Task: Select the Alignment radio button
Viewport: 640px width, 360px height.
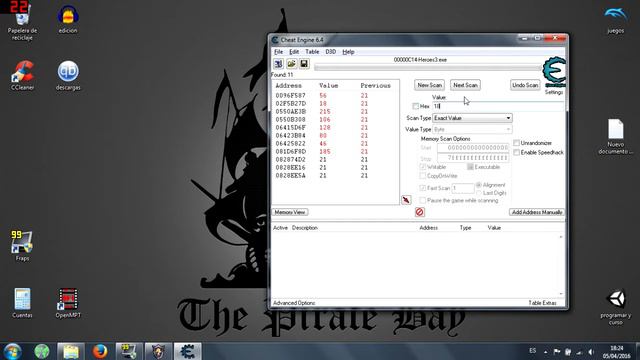Action: 479,185
